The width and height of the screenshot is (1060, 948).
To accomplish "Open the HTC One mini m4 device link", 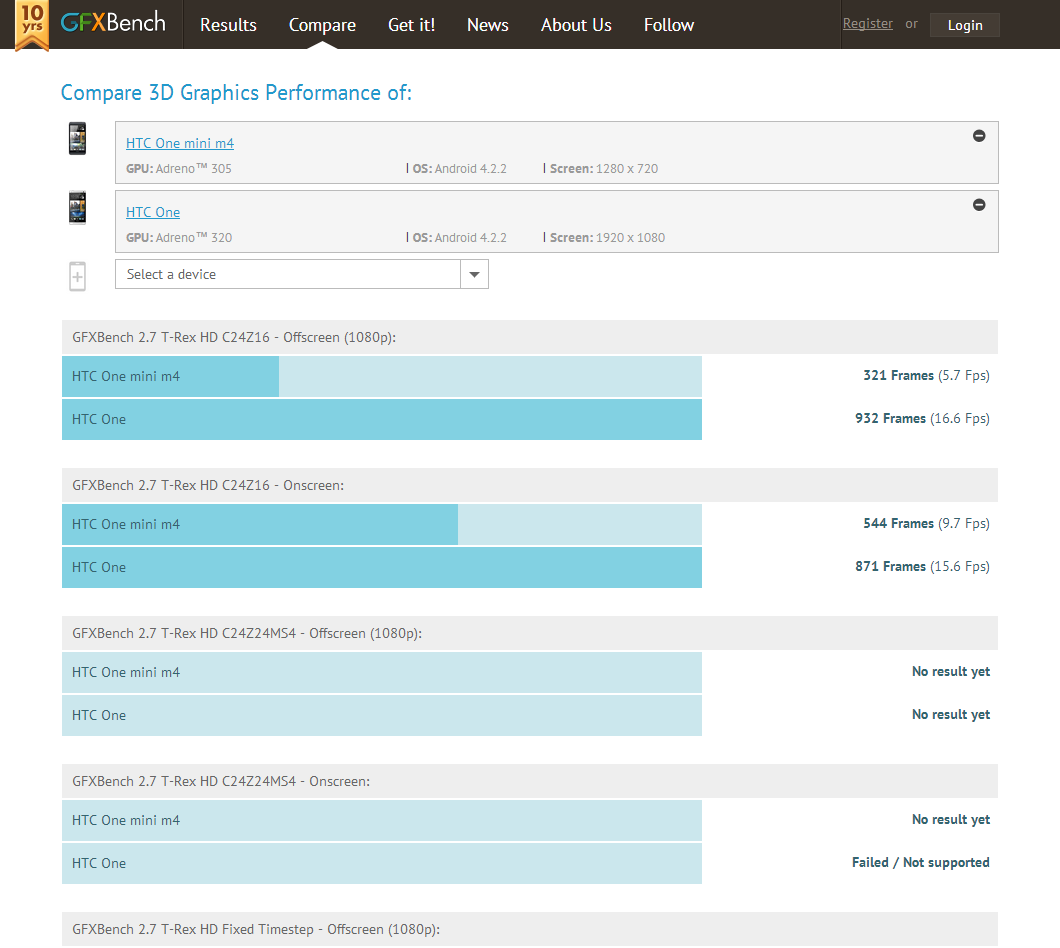I will [x=180, y=143].
